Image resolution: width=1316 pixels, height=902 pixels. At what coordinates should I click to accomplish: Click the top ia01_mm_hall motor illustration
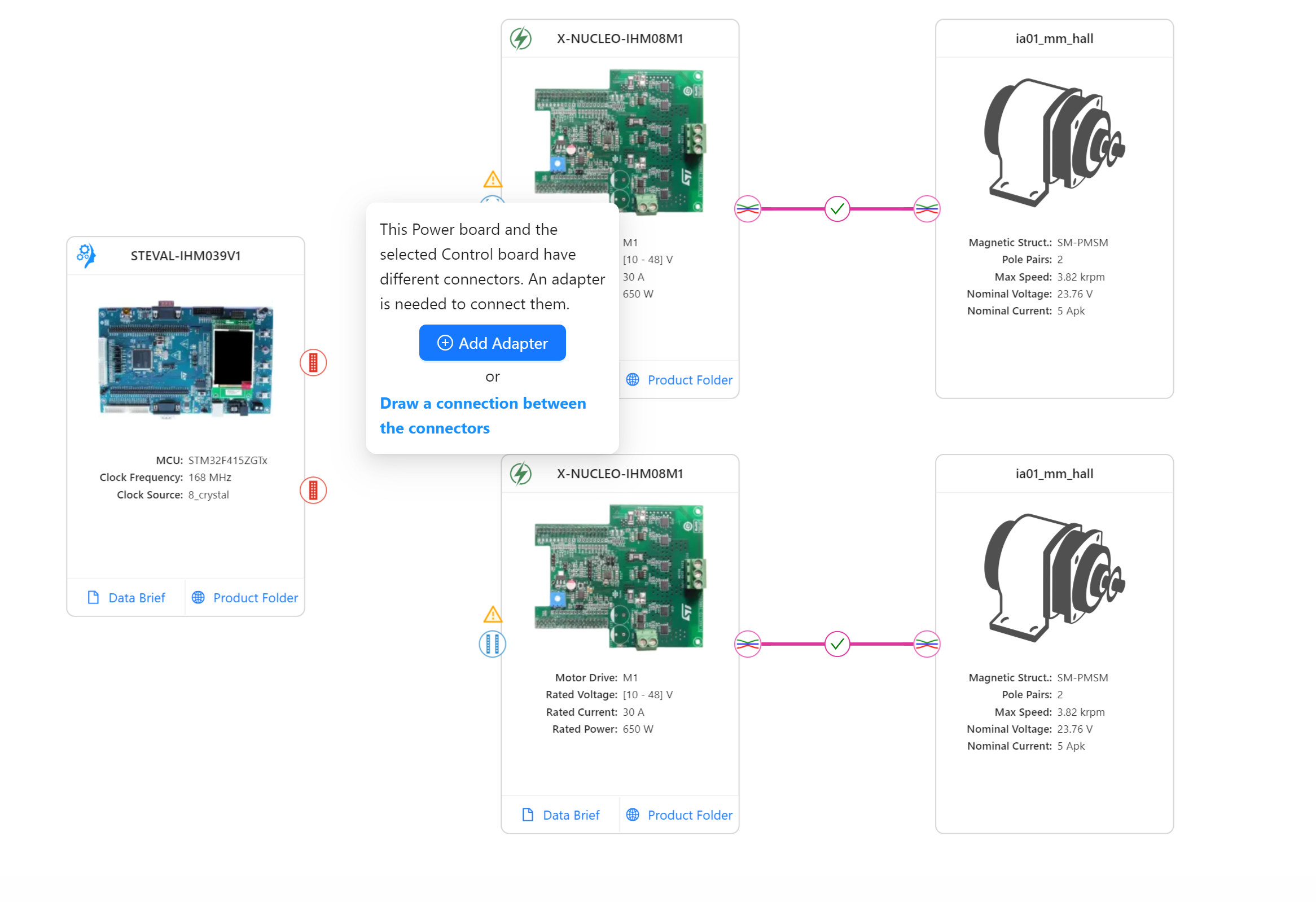pyautogui.click(x=1054, y=142)
